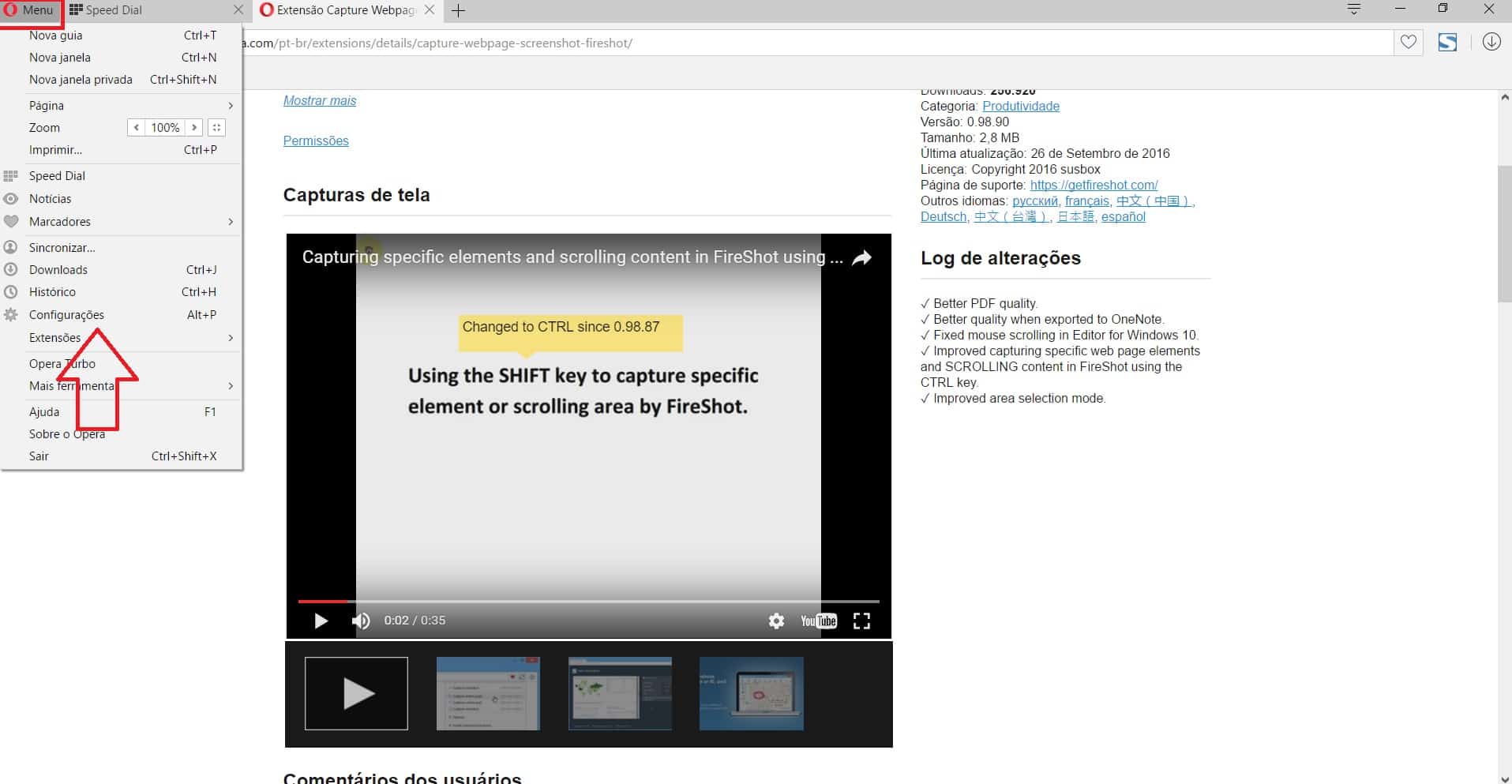Open the Permissões link
Screen dimensions: 1512x784
[x=316, y=141]
